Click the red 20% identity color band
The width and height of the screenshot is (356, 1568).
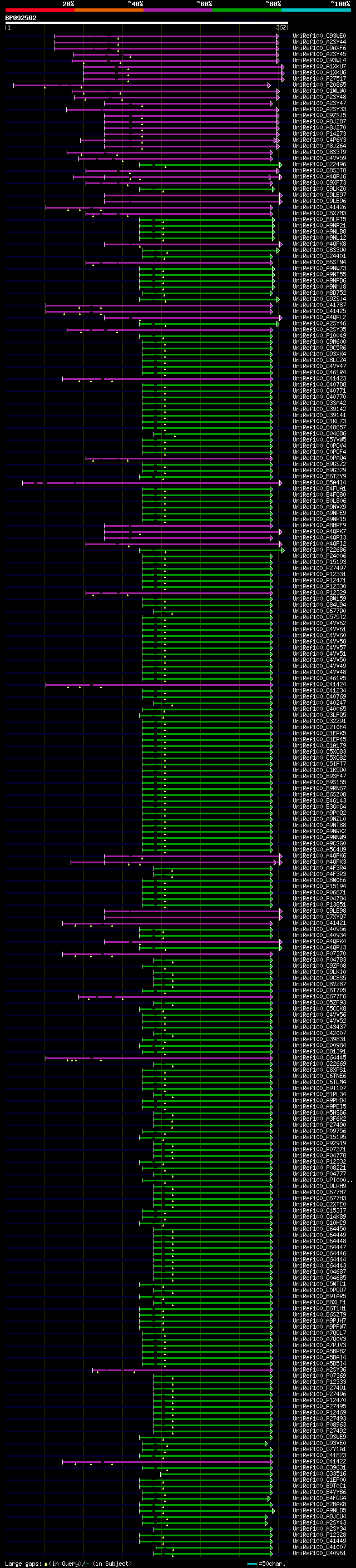pos(39,11)
